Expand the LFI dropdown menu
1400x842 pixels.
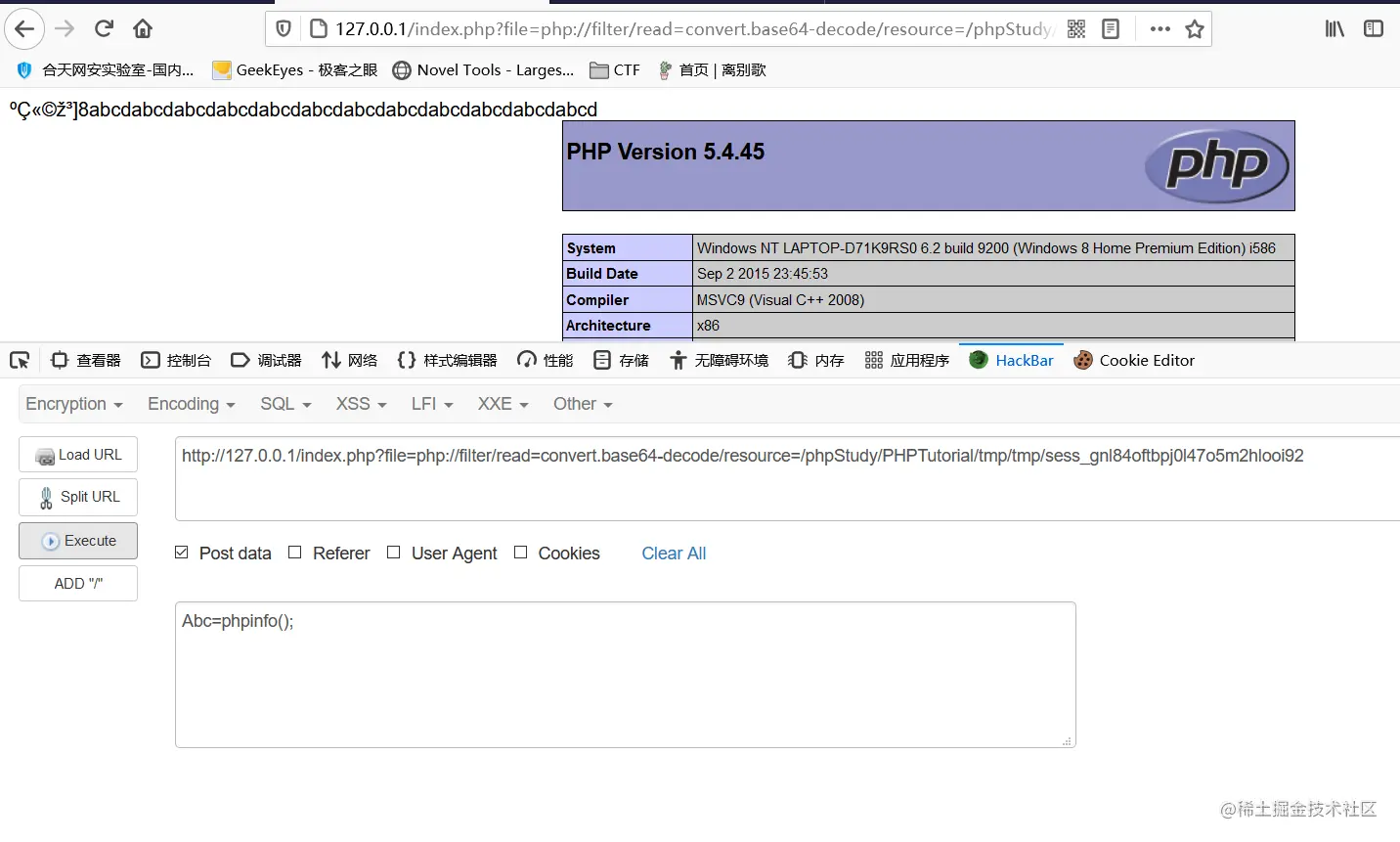pos(432,404)
